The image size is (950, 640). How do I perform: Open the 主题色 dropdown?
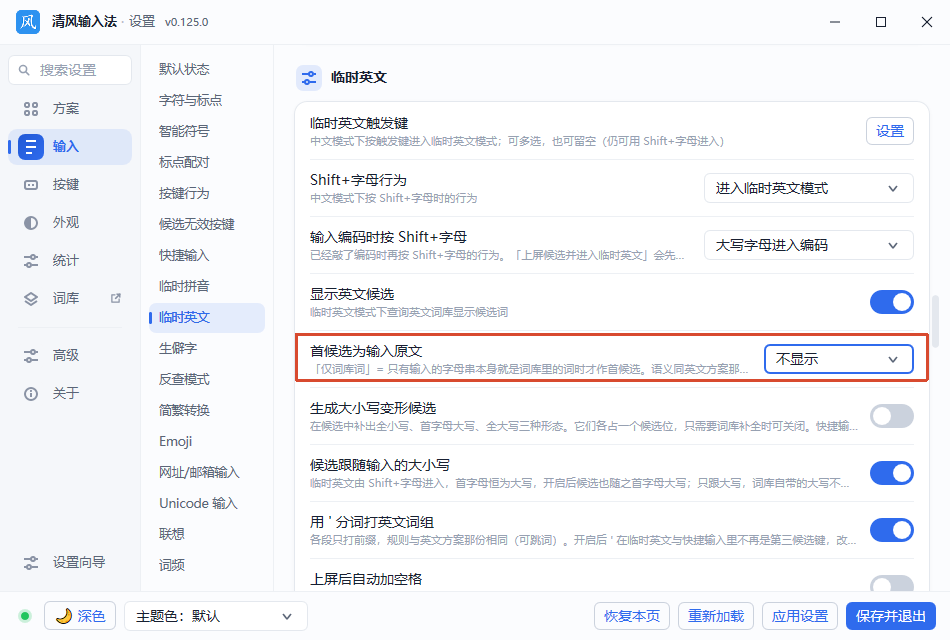tap(216, 616)
